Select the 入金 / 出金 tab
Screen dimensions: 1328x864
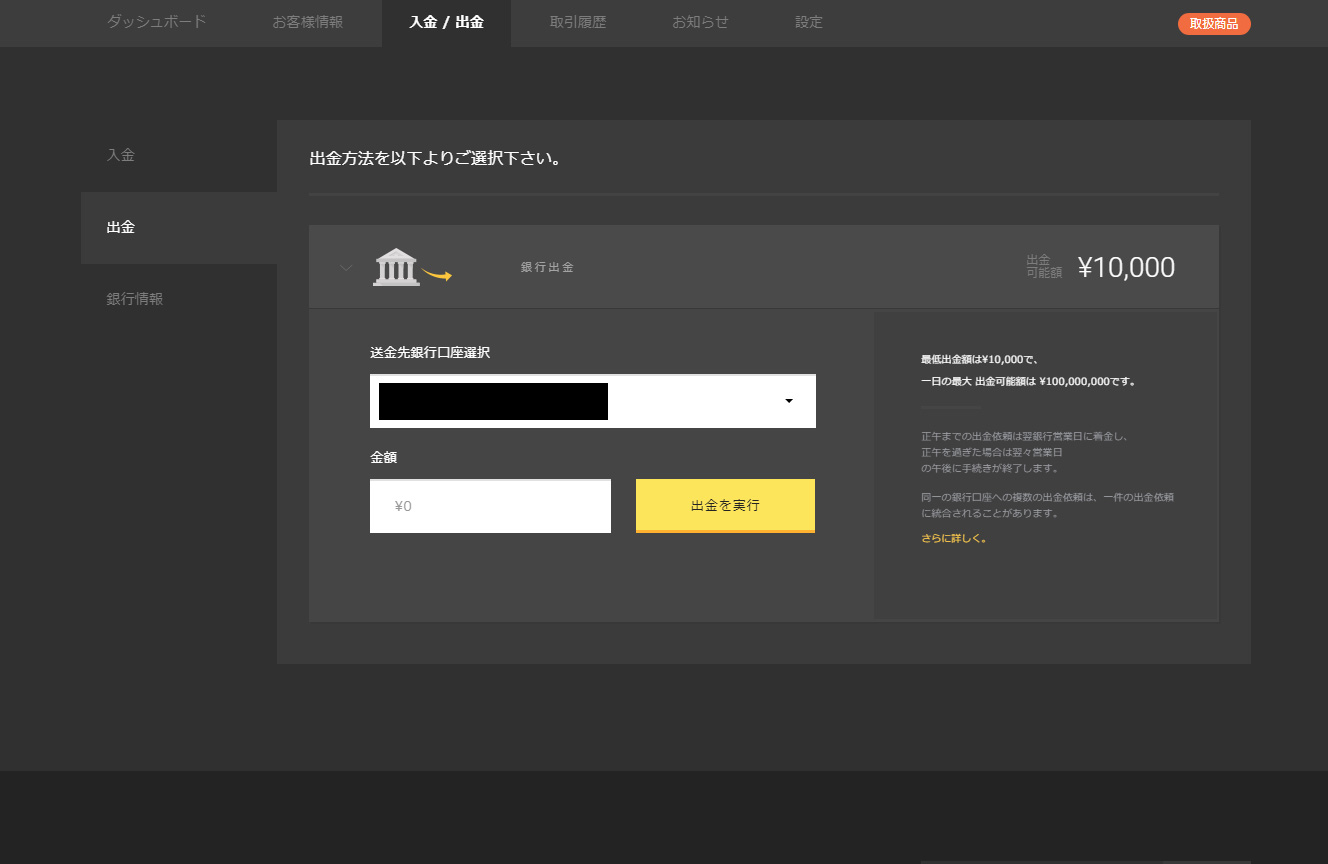tap(446, 22)
